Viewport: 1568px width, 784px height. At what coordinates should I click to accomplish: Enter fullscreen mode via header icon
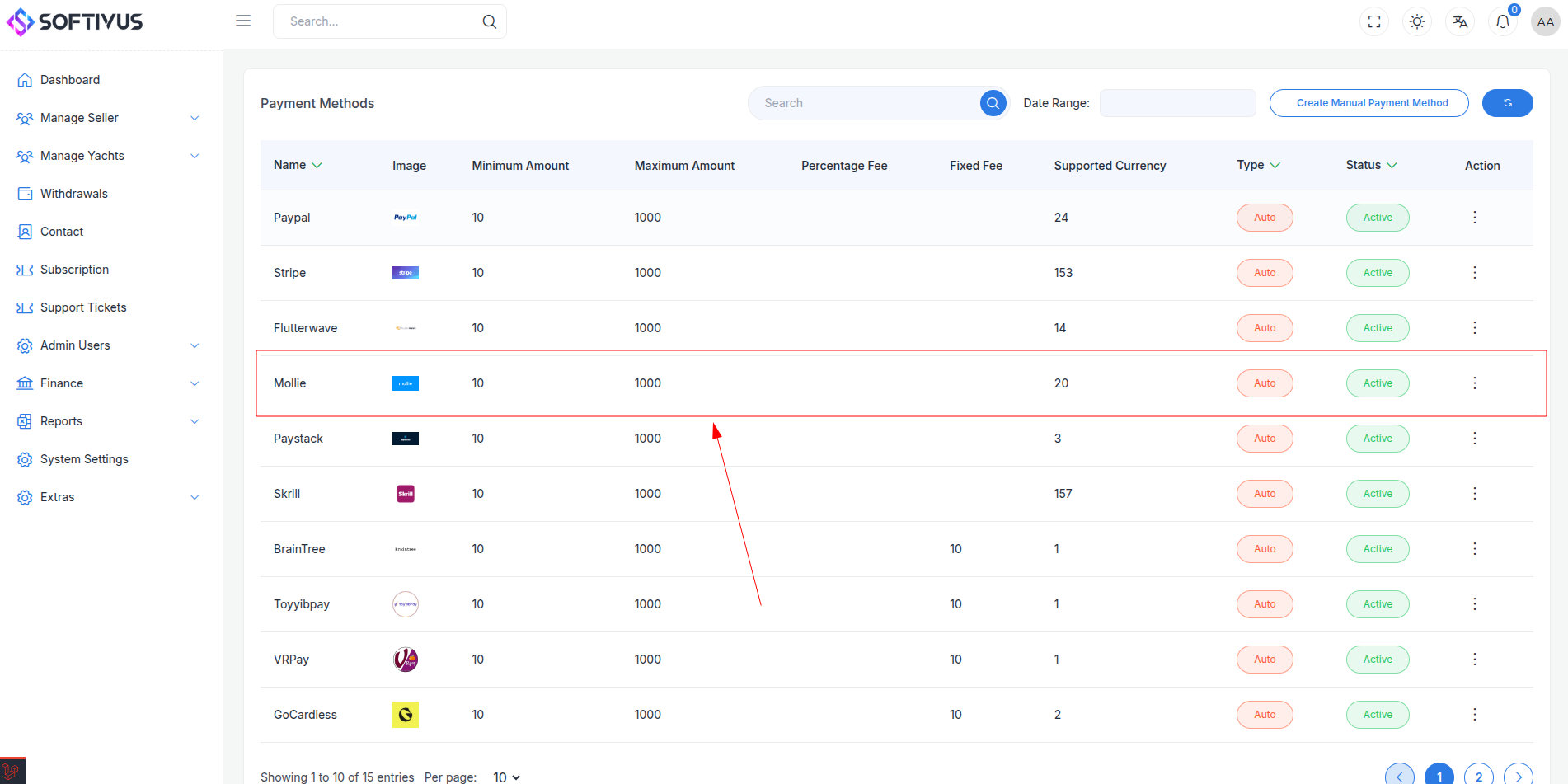(1374, 22)
